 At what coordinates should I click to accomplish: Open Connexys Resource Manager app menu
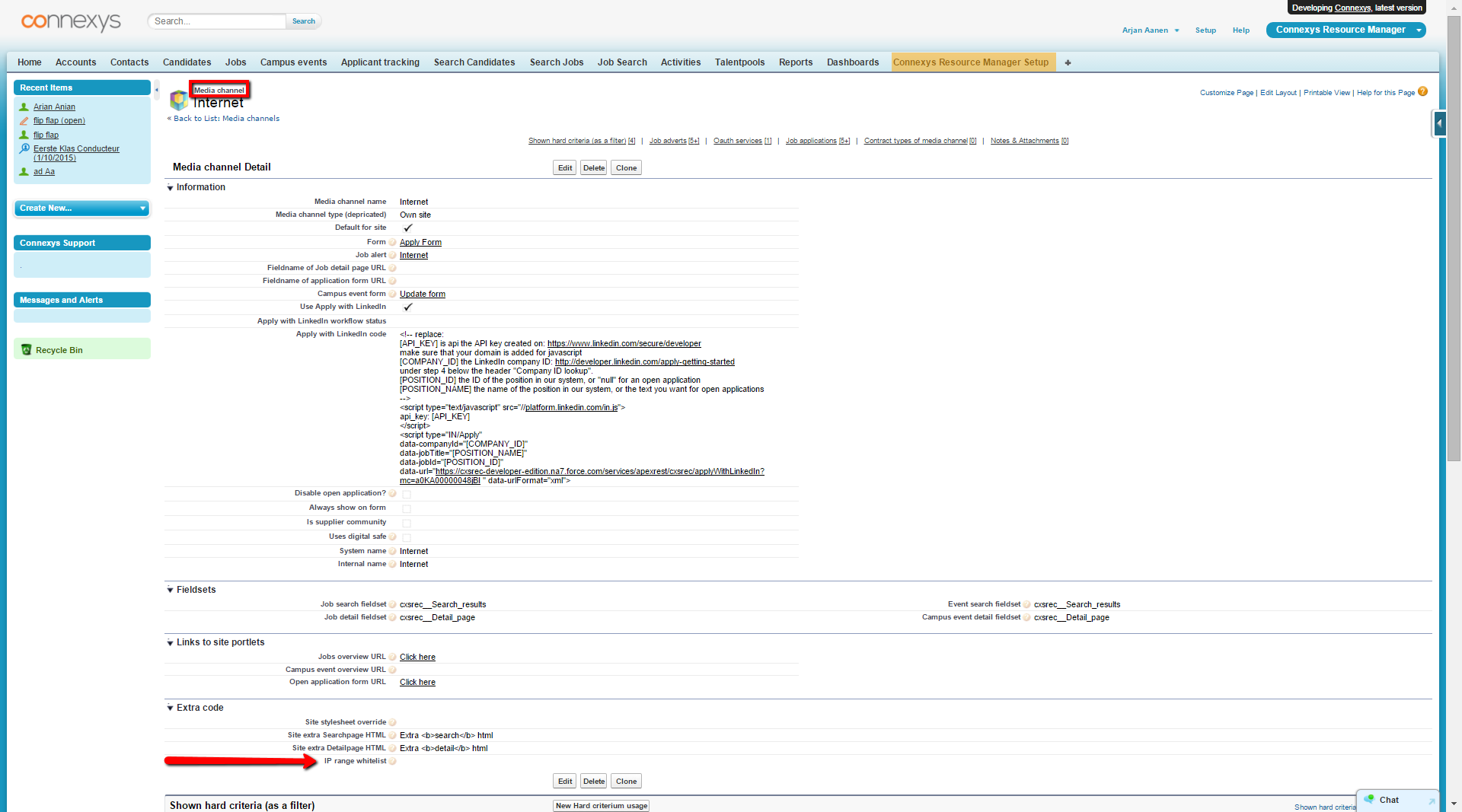tap(1345, 30)
